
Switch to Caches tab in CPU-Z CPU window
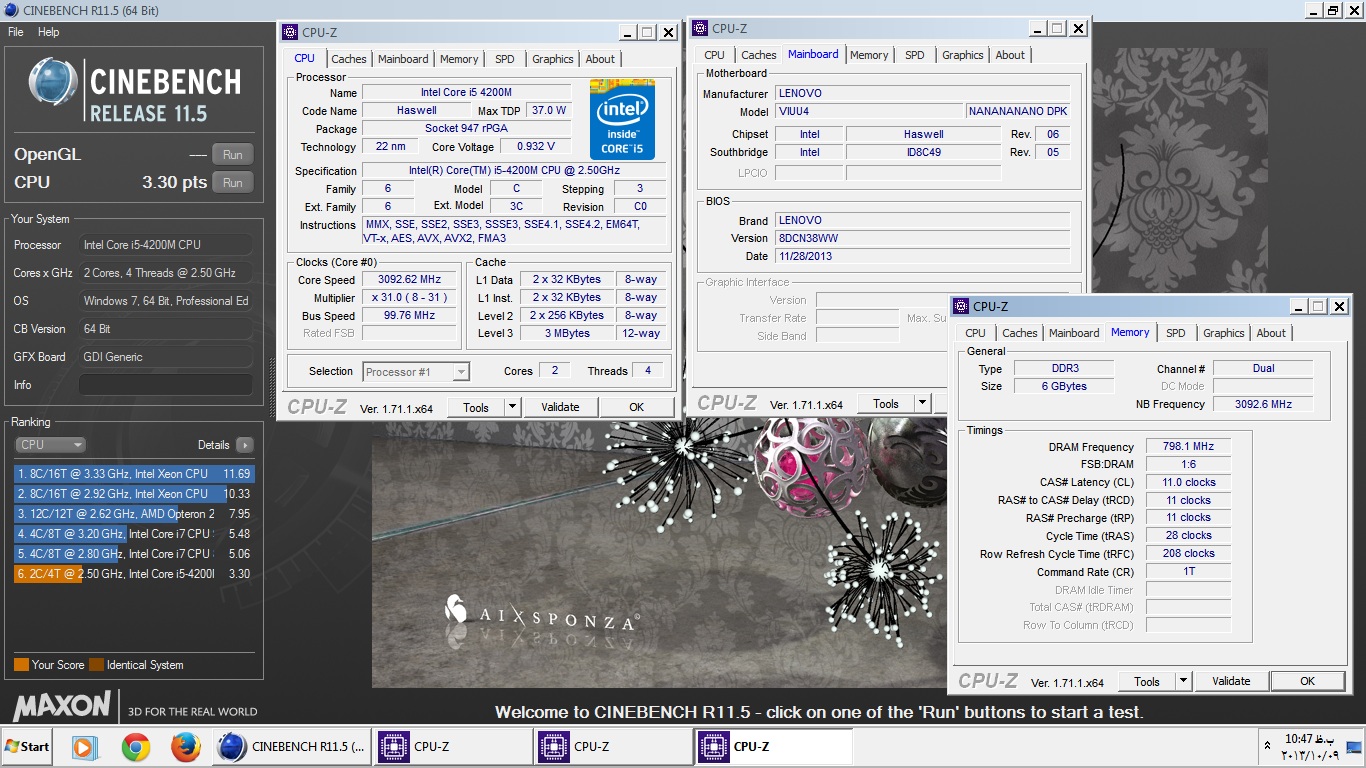click(349, 59)
